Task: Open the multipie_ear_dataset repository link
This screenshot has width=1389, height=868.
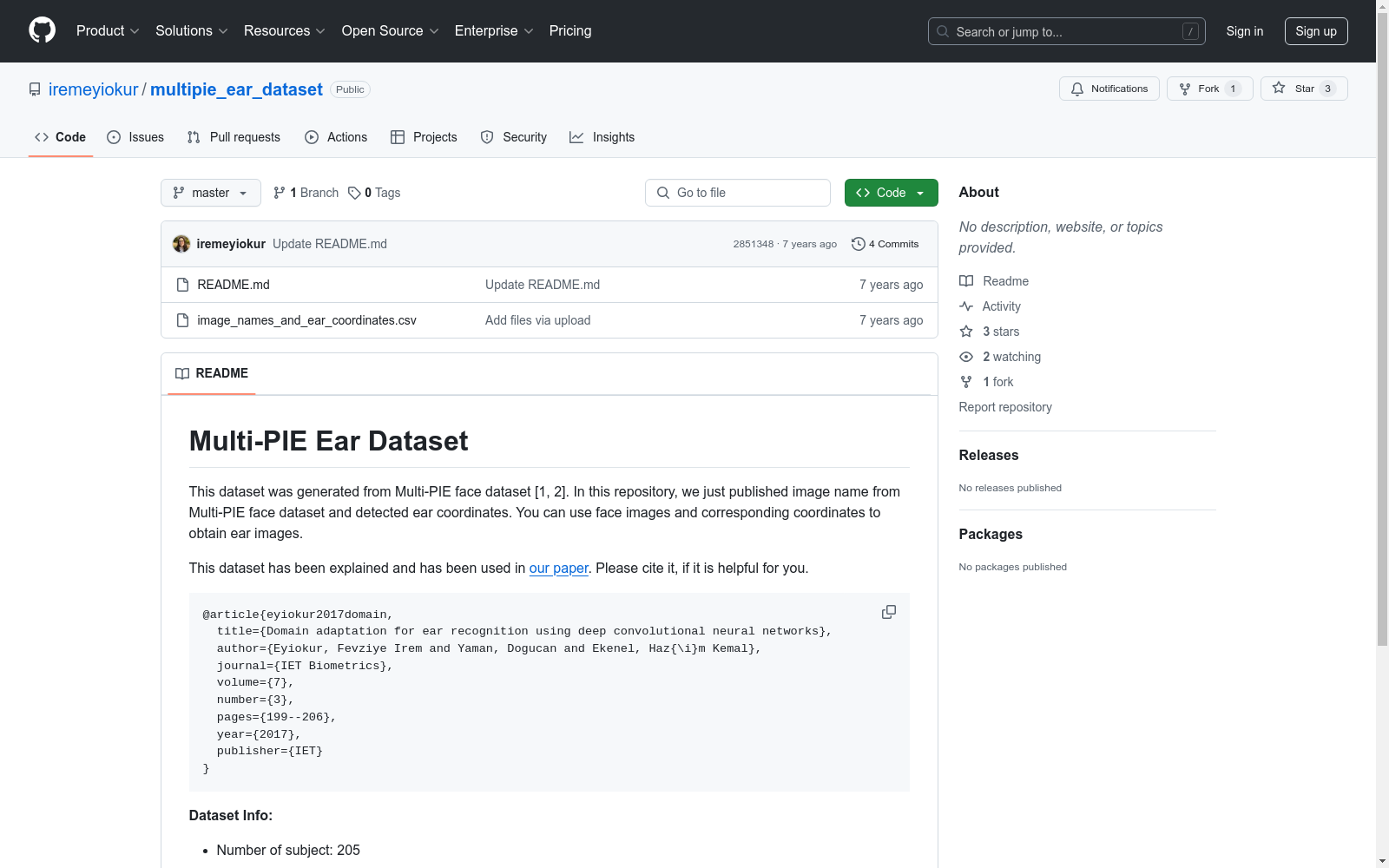Action: (236, 89)
